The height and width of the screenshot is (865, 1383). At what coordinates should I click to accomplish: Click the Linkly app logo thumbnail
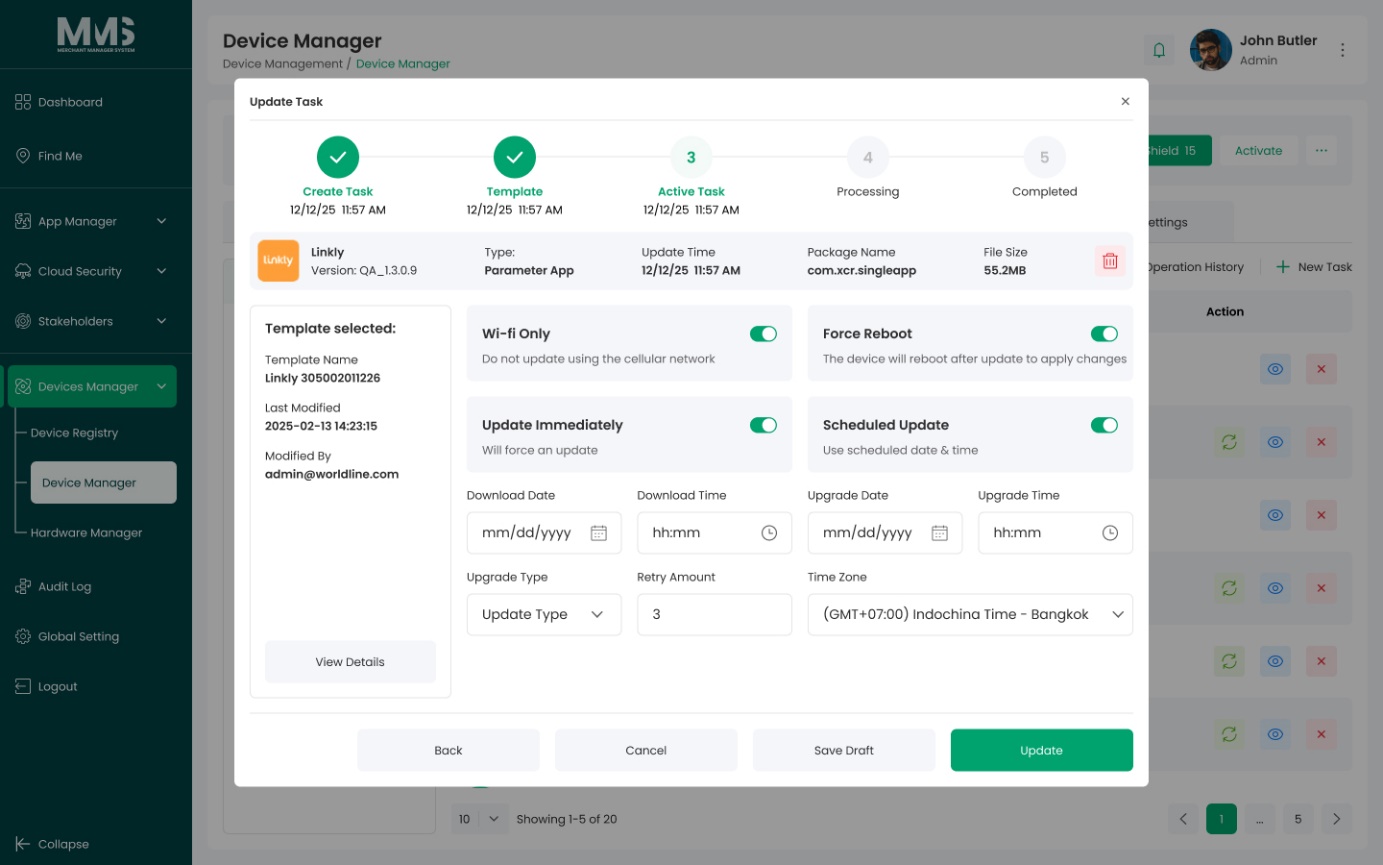(278, 261)
